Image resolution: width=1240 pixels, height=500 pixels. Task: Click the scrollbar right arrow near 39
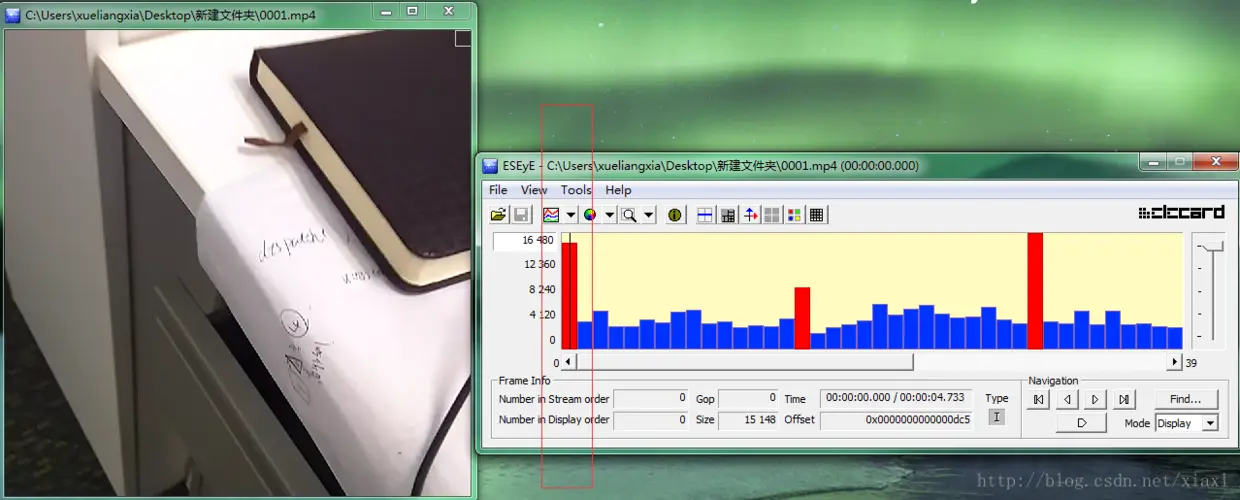pyautogui.click(x=1175, y=362)
